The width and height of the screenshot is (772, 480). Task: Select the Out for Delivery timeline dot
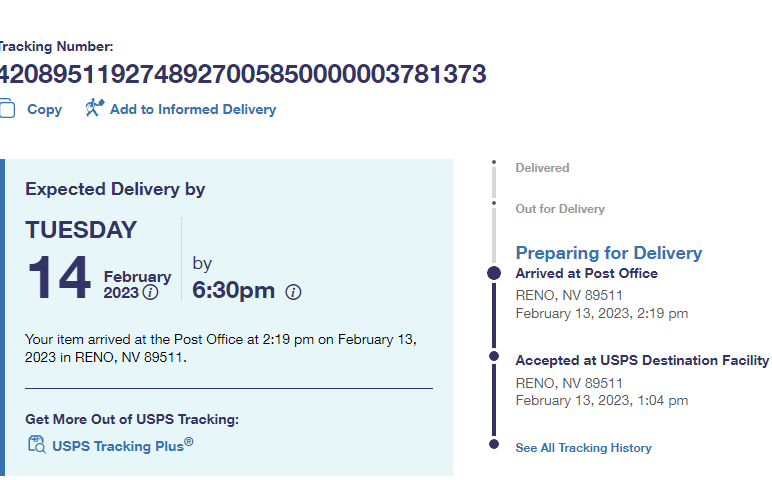pos(493,203)
